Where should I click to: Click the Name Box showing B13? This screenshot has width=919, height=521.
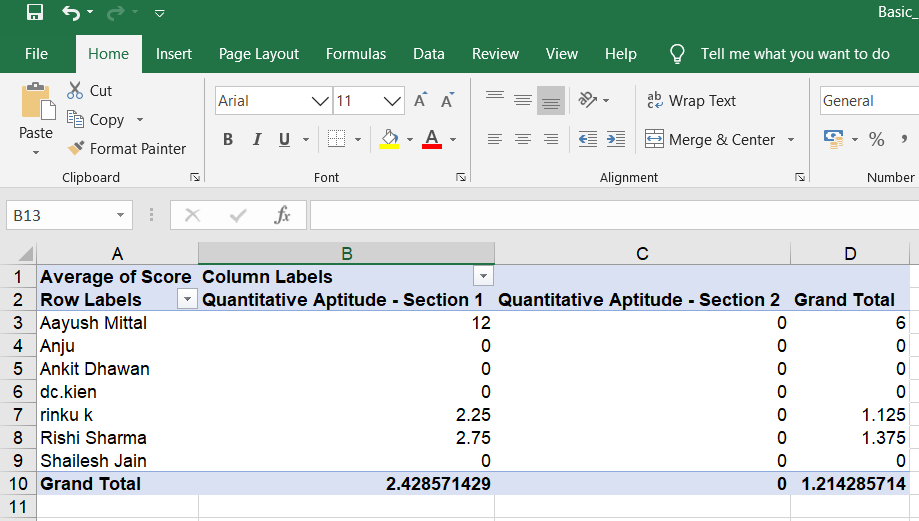pyautogui.click(x=59, y=216)
